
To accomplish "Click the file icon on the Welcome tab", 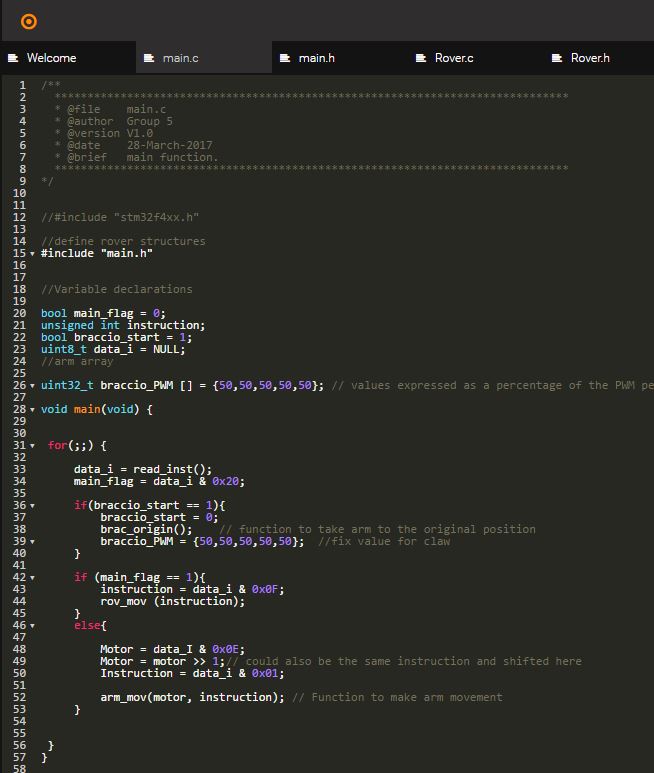I will (x=13, y=58).
